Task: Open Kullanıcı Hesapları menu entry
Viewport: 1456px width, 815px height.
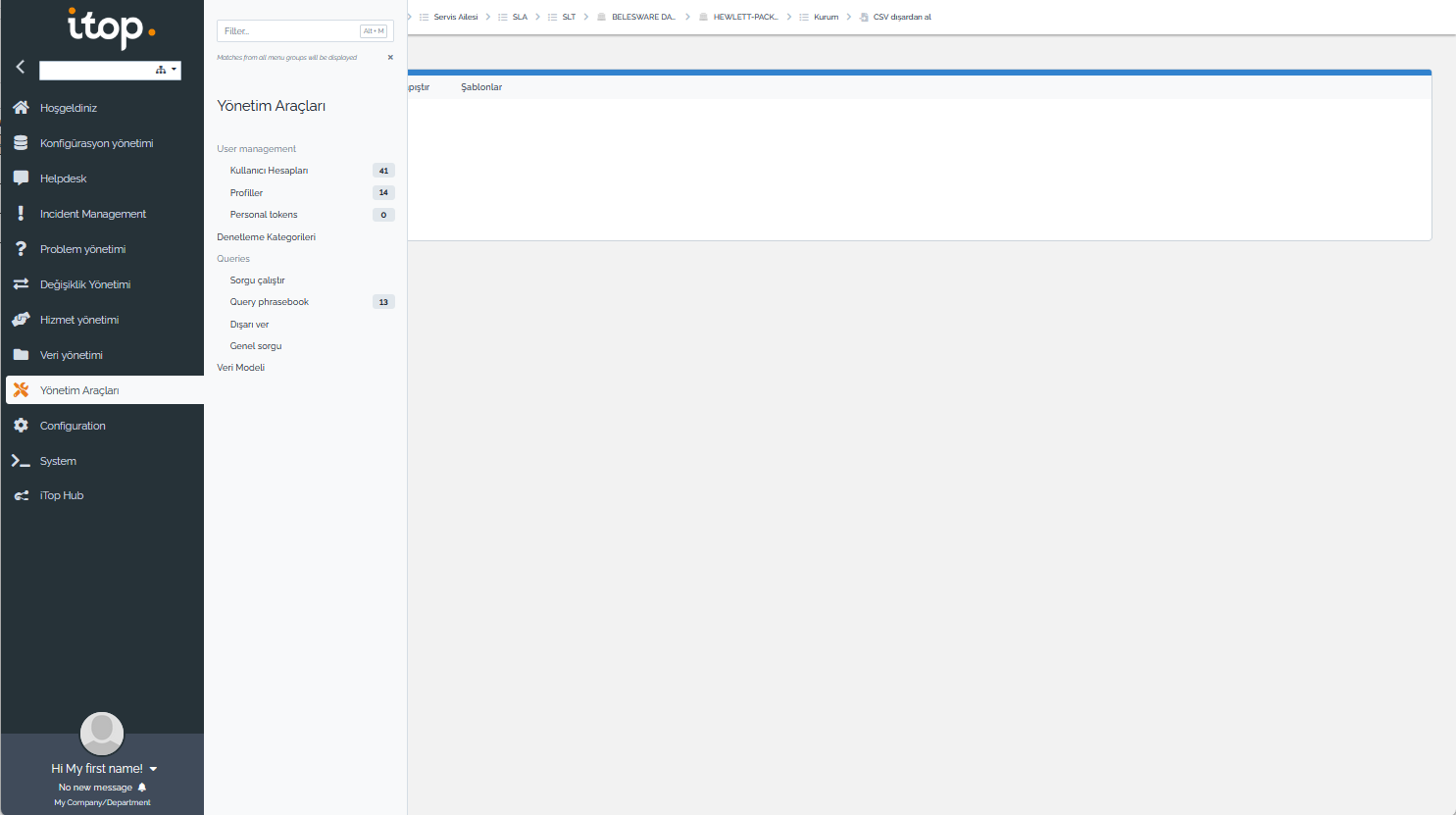Action: 269,171
